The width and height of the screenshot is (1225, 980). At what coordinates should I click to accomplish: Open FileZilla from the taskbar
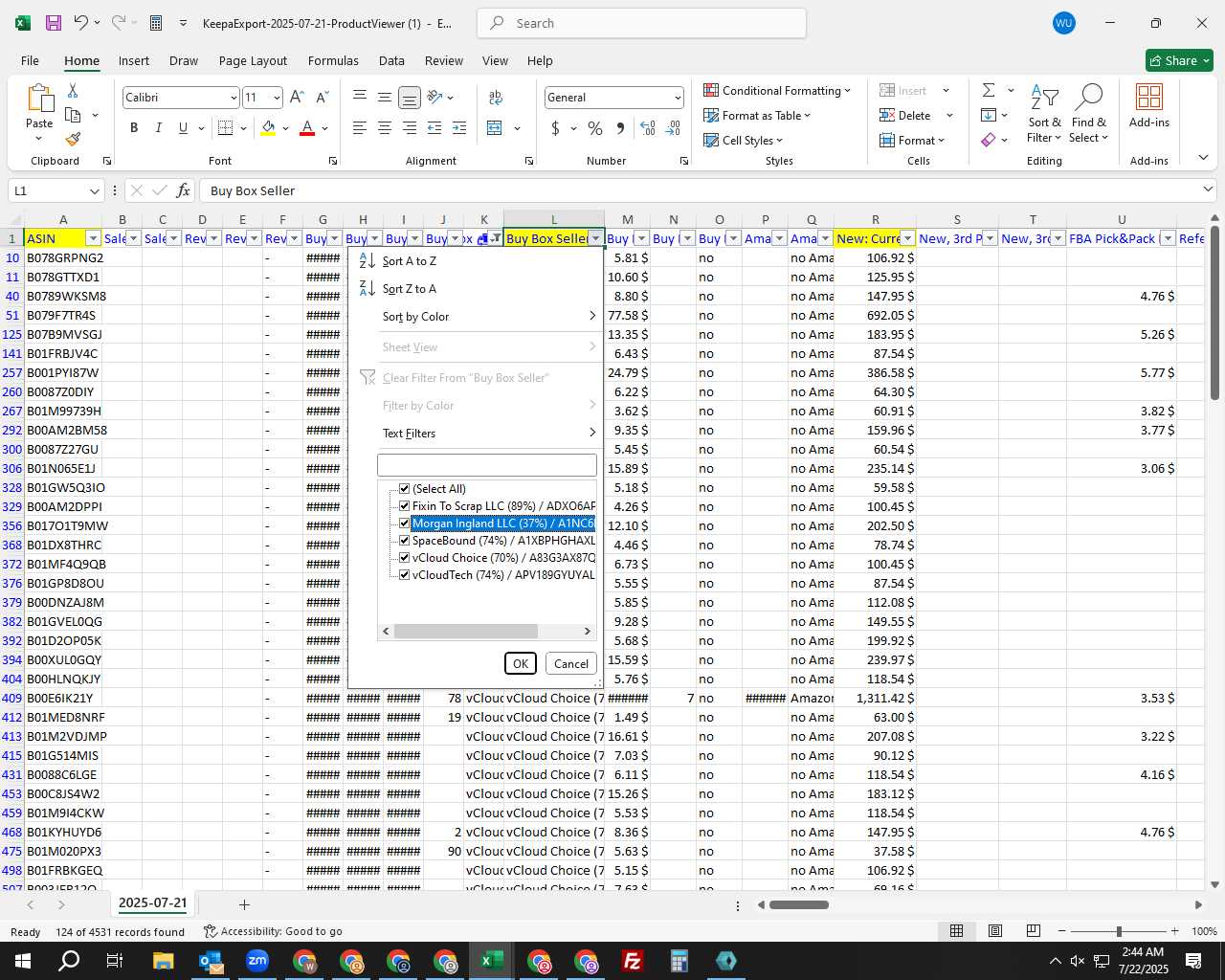[x=633, y=961]
